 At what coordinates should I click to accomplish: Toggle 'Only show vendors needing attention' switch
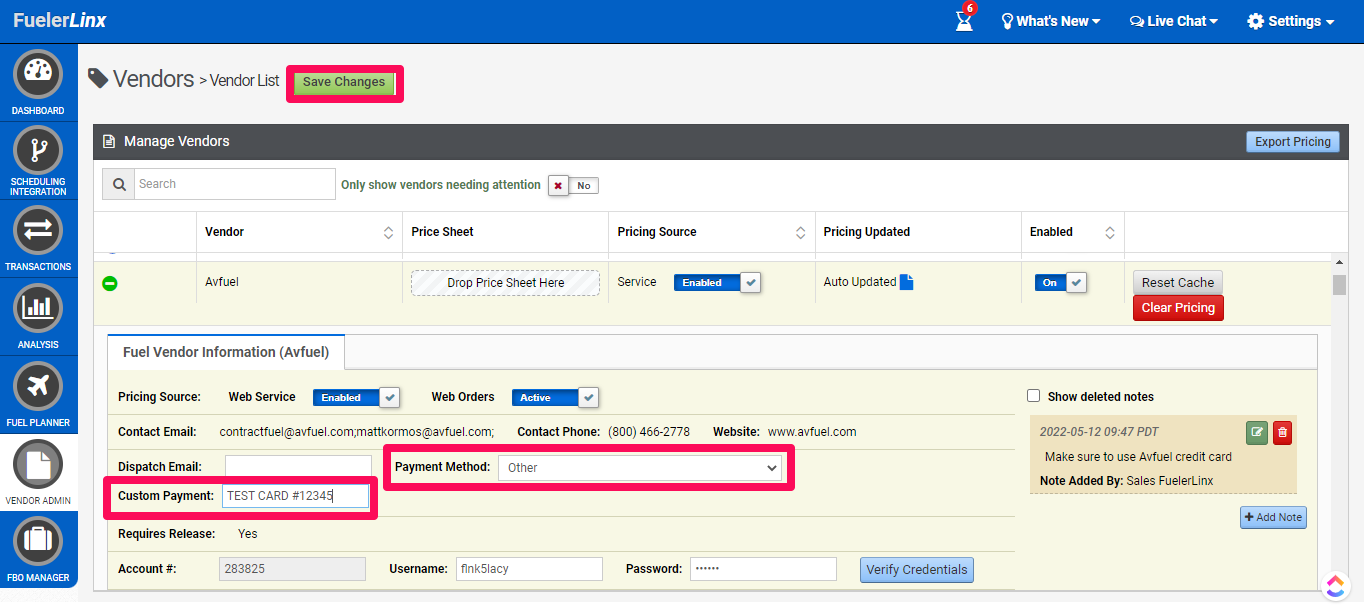click(x=573, y=185)
